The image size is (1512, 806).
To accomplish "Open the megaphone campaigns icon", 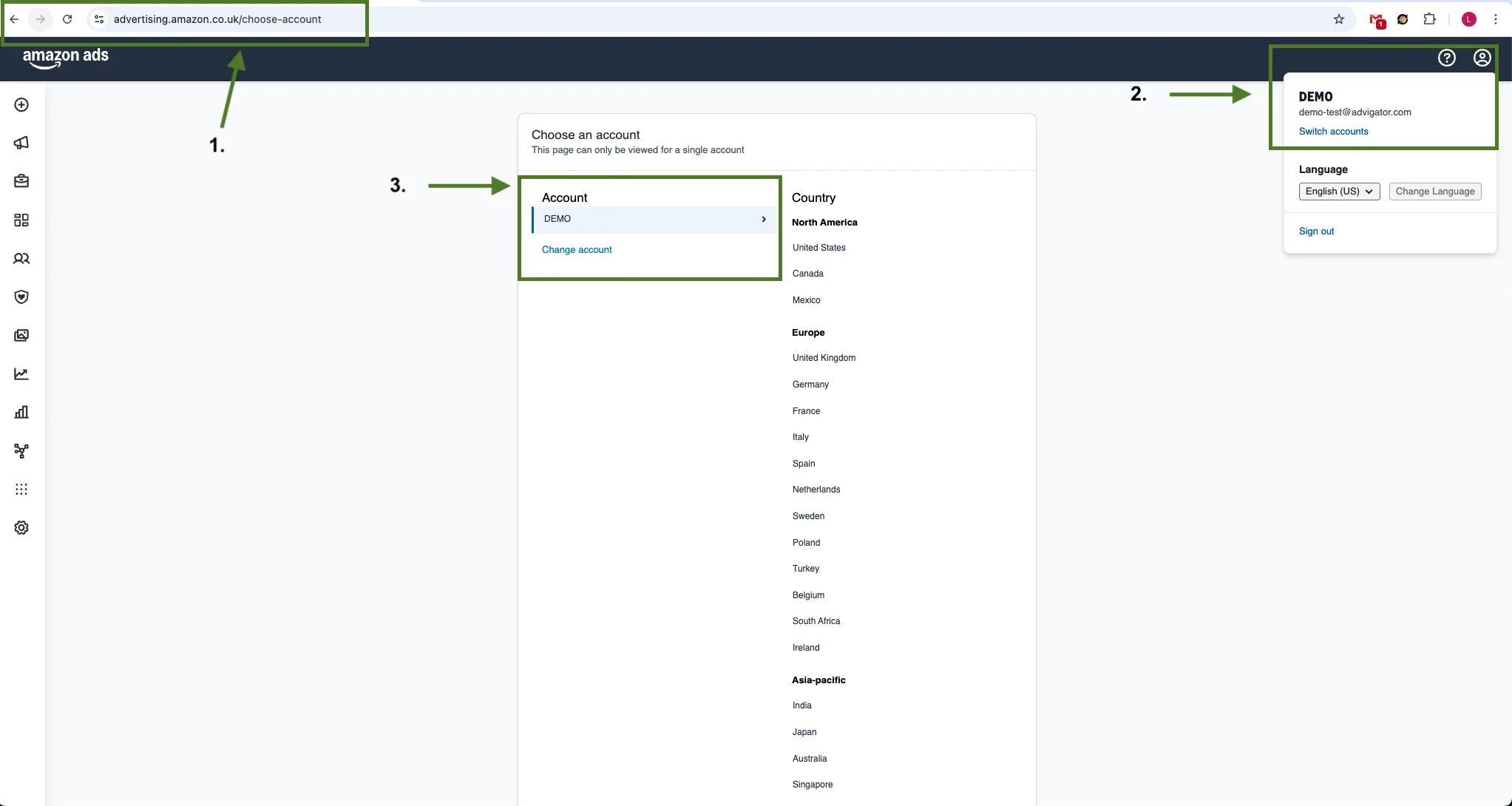I will pyautogui.click(x=21, y=143).
